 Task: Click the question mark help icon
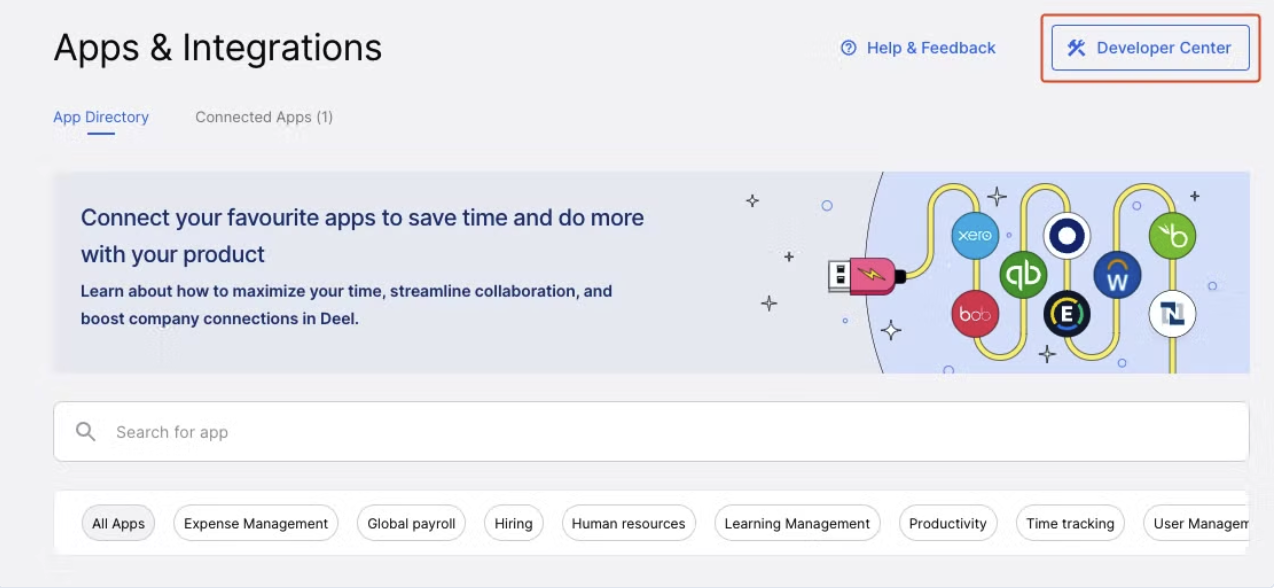pos(849,48)
